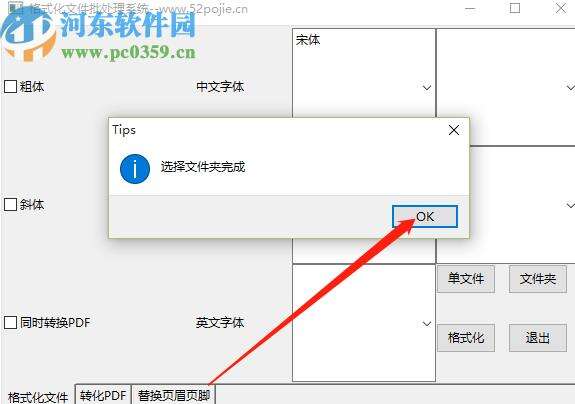Open the middle right list dropdown arrow
The height and width of the screenshot is (404, 575).
point(570,205)
